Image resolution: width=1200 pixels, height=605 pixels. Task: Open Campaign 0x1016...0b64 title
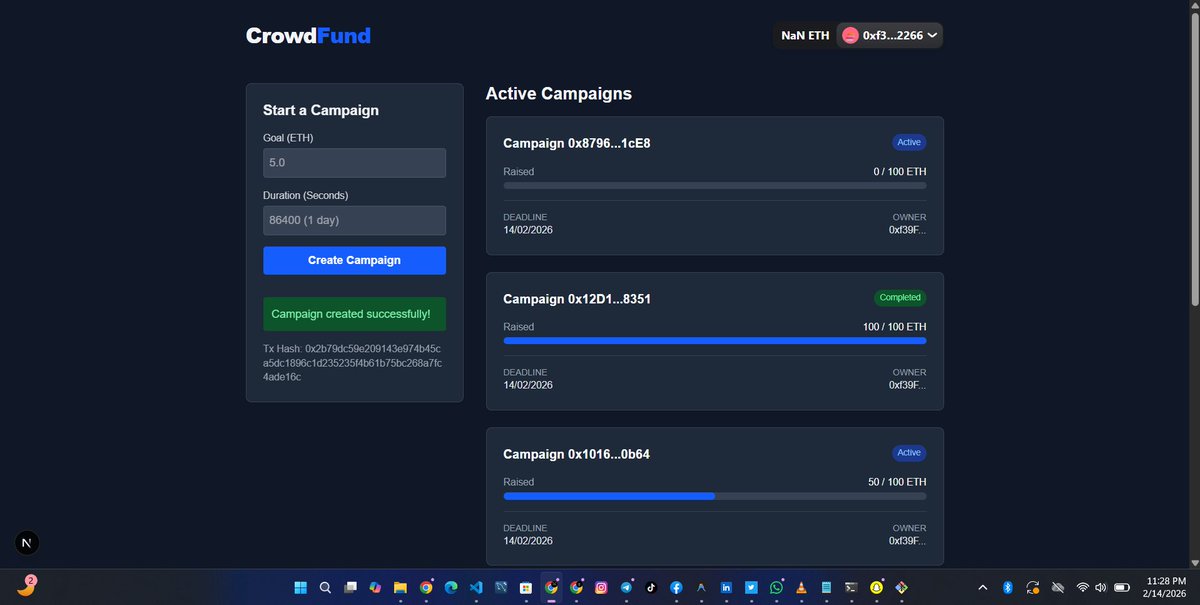[577, 454]
